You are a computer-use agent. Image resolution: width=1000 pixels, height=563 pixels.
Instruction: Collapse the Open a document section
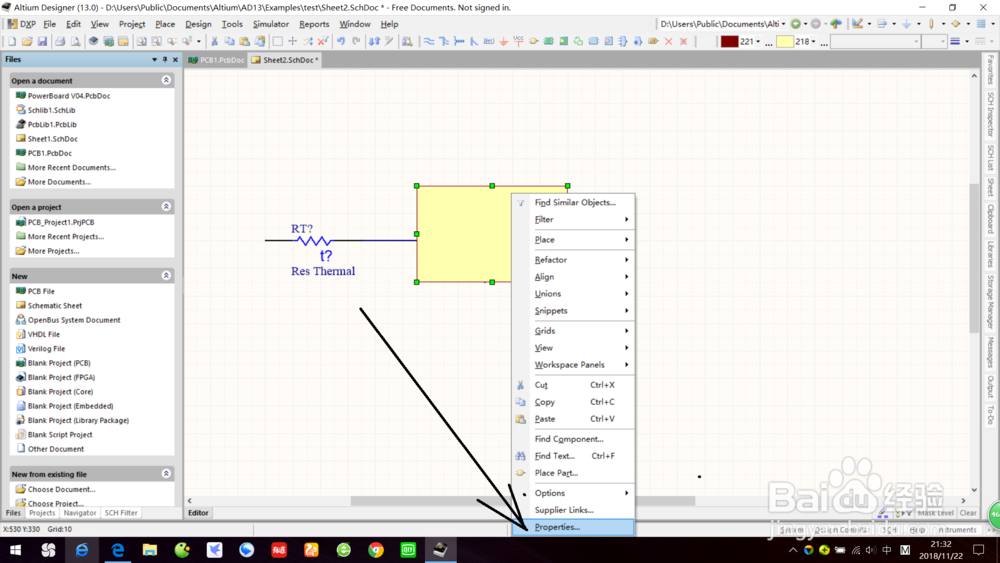(166, 80)
